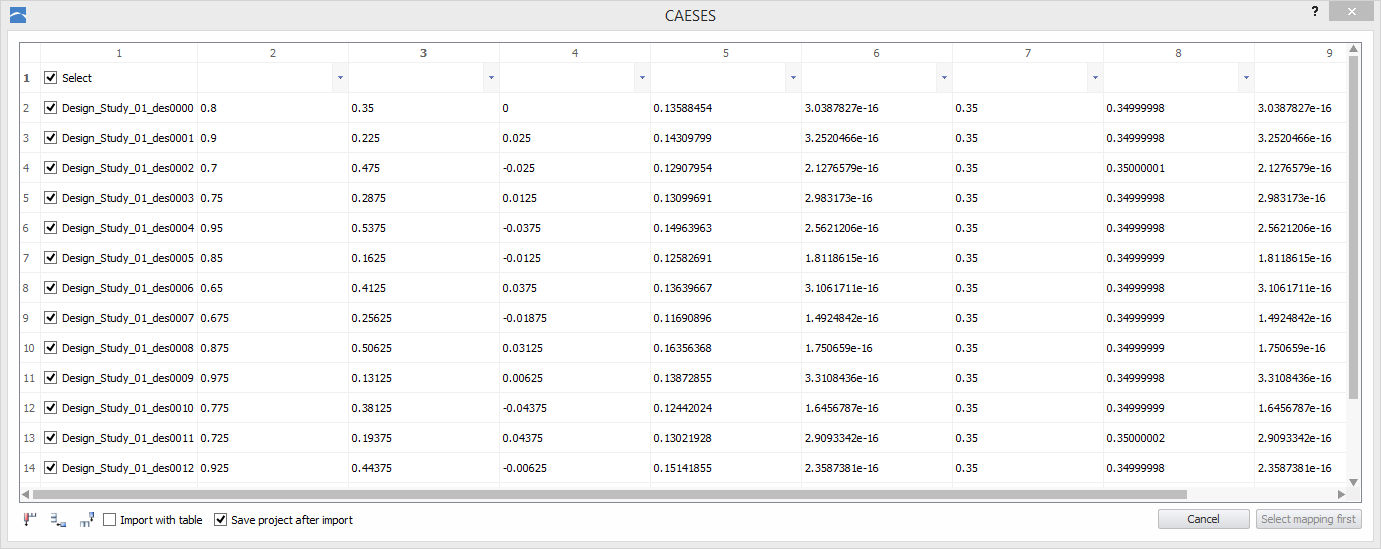Viewport: 1381px width, 549px height.
Task: Open column 4 mapping dropdown
Action: tap(642, 78)
